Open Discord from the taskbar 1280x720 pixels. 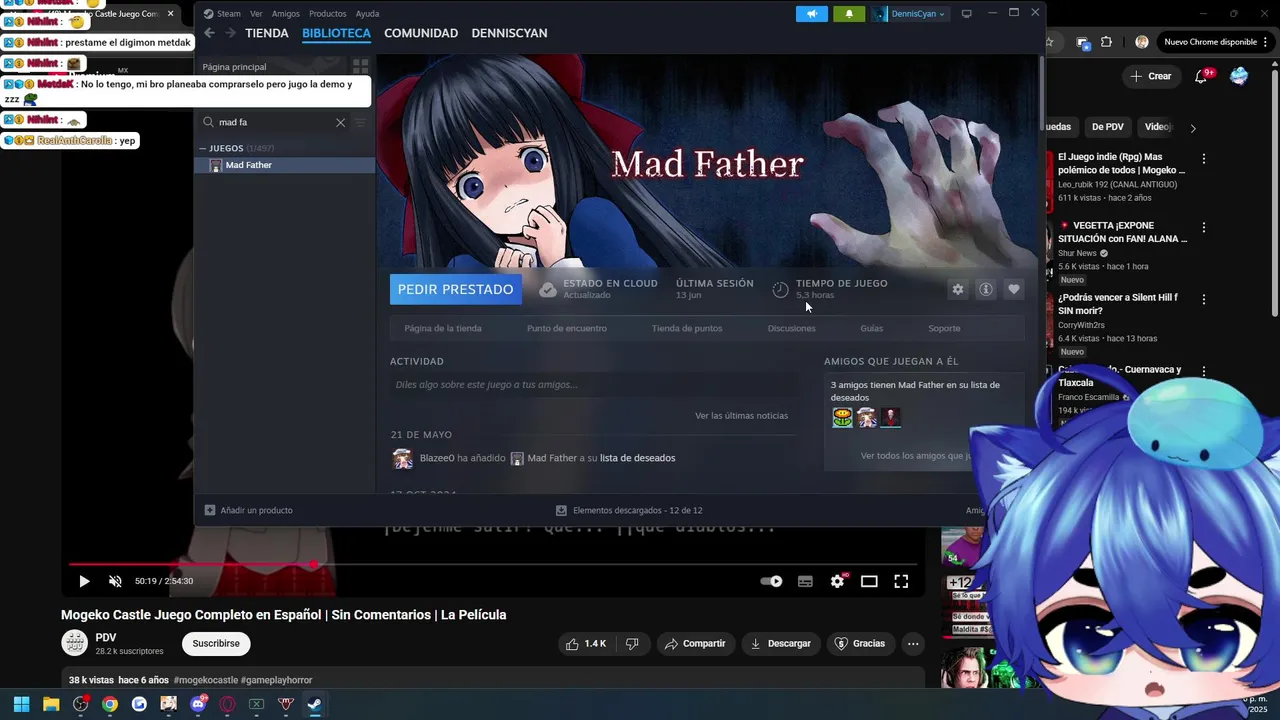[198, 704]
